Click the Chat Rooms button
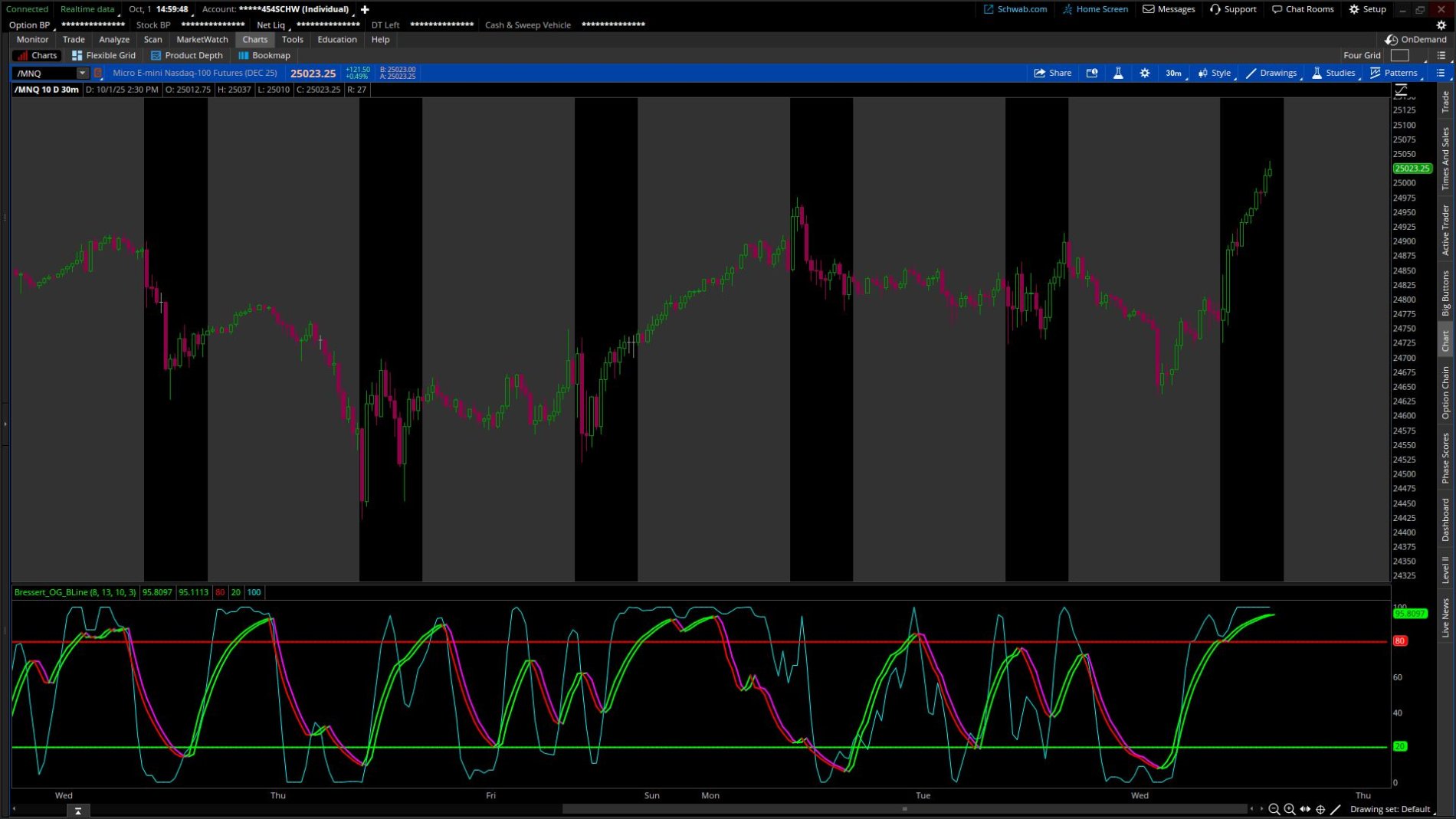Screen dimensions: 1456x819 (x=1303, y=9)
